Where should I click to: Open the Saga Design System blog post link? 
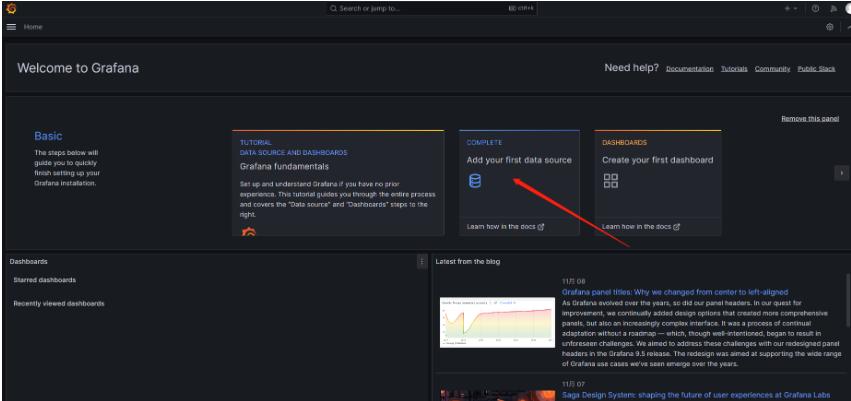(696, 396)
